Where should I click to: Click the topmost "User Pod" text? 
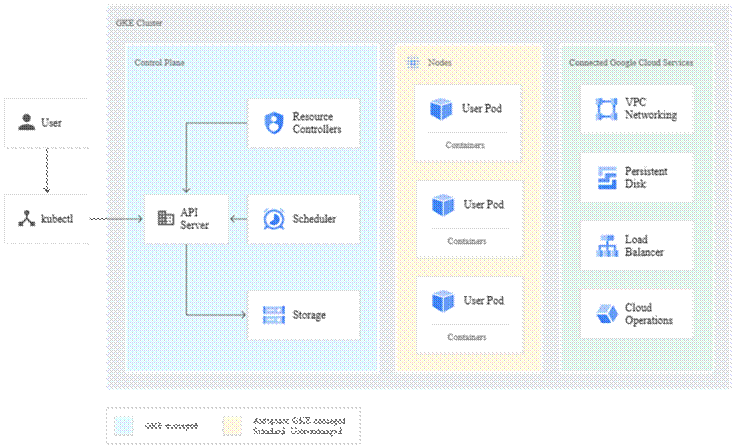click(482, 108)
